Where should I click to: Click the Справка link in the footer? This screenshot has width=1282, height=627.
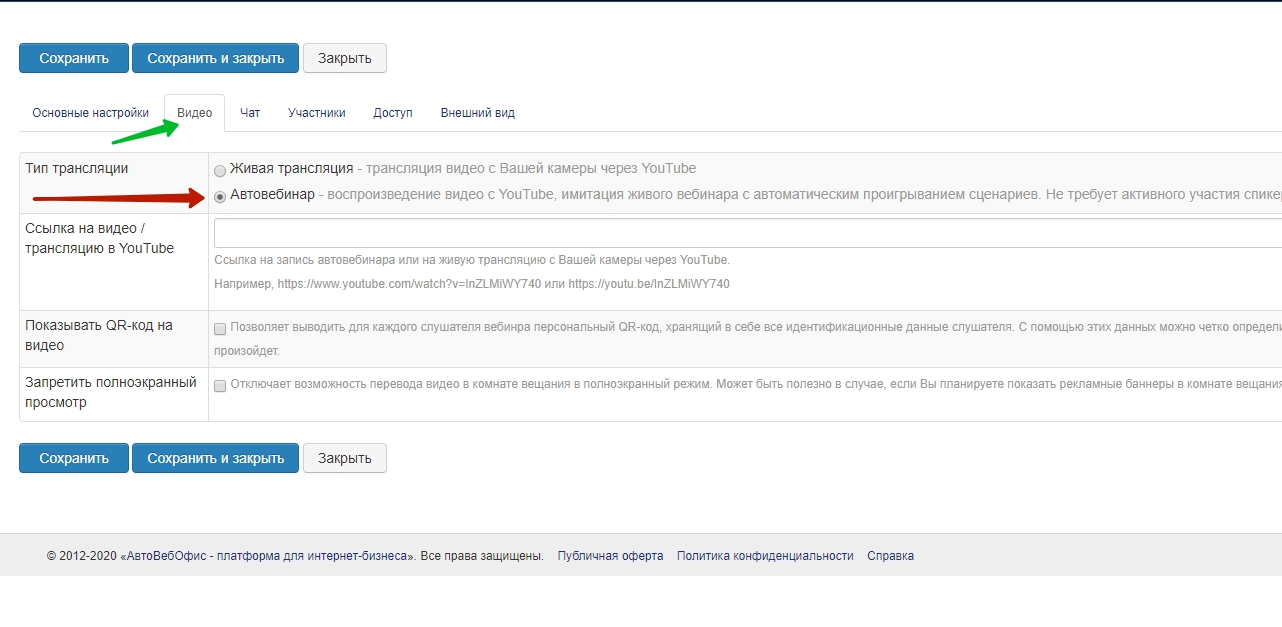[x=890, y=556]
